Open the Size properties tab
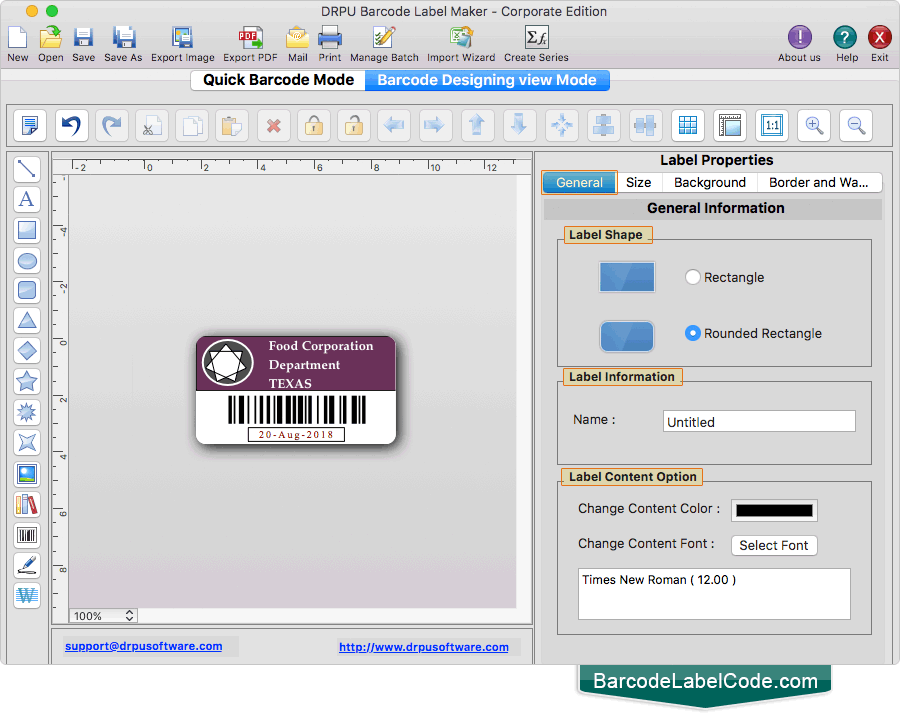 (x=638, y=183)
